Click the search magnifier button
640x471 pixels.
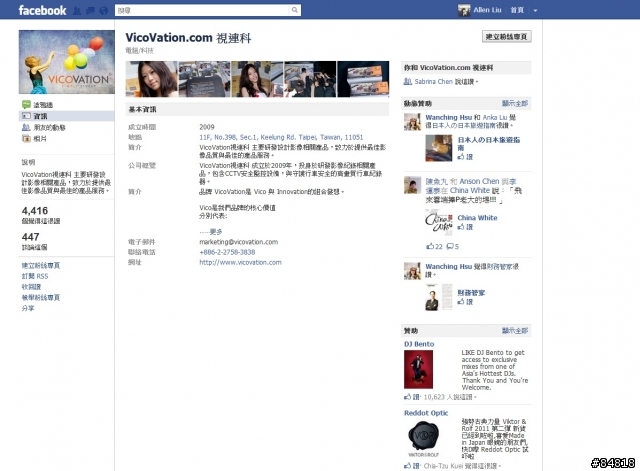click(295, 10)
